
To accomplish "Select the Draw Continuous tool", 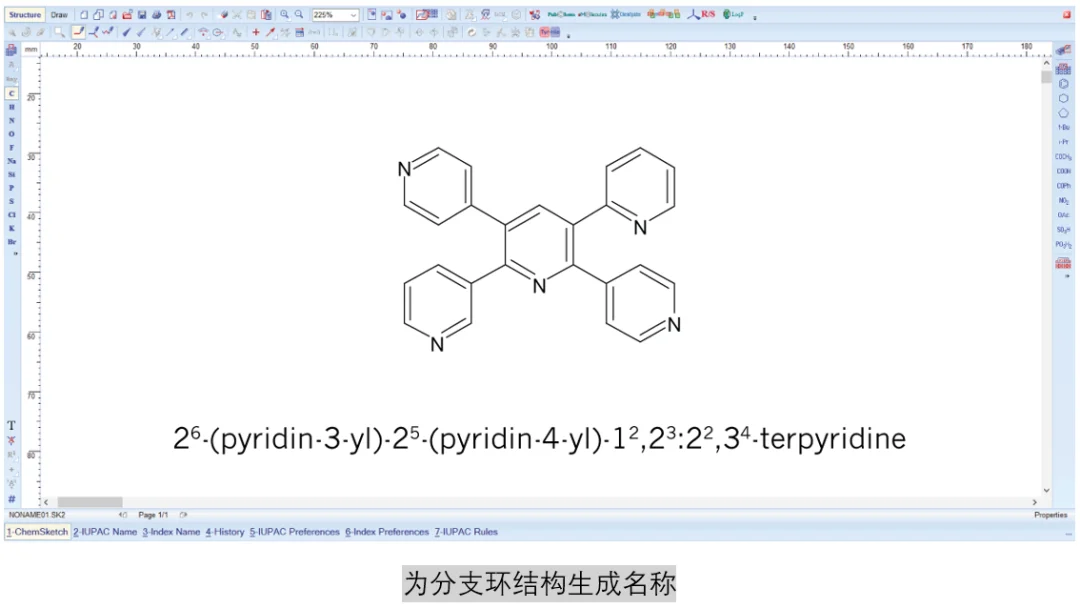I will pos(94,32).
